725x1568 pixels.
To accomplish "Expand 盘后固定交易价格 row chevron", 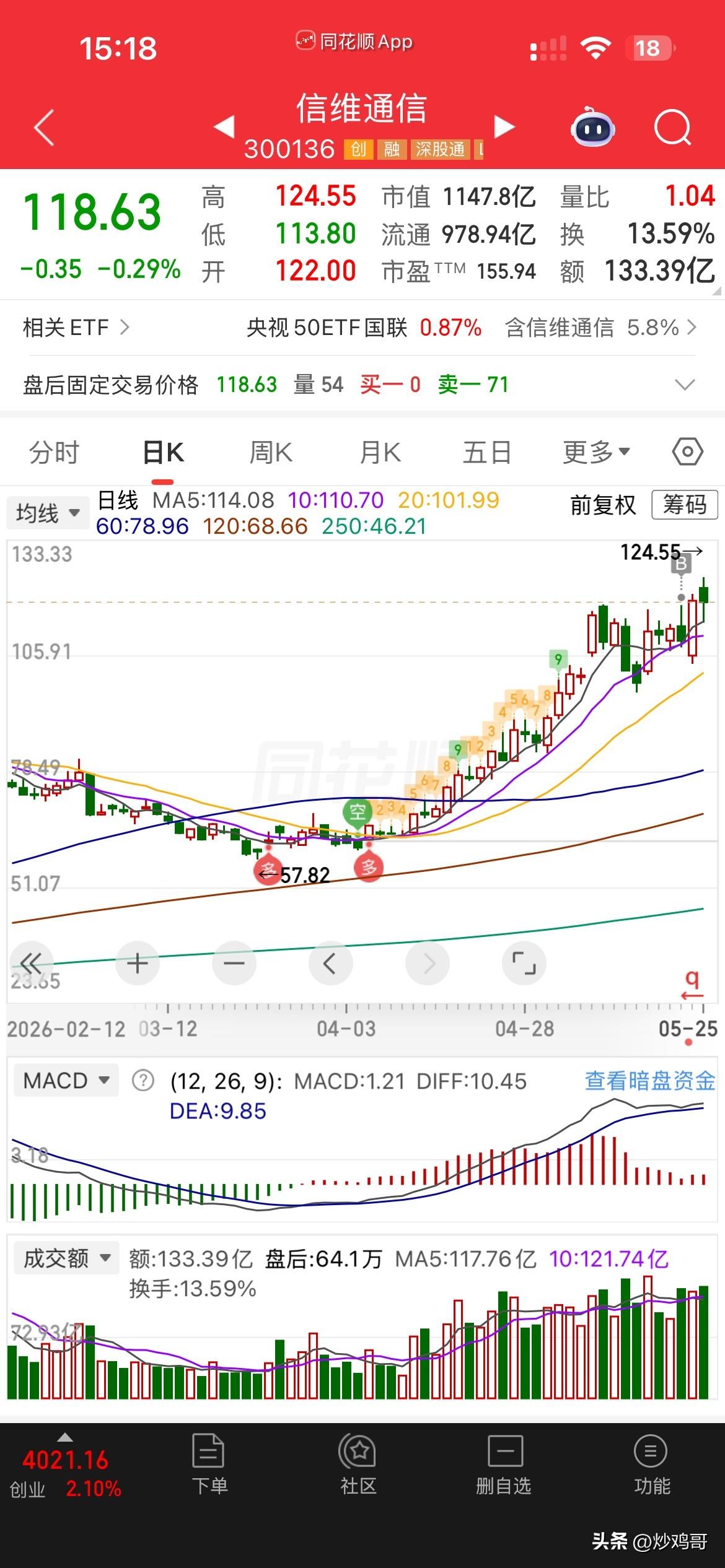I will tap(684, 385).
